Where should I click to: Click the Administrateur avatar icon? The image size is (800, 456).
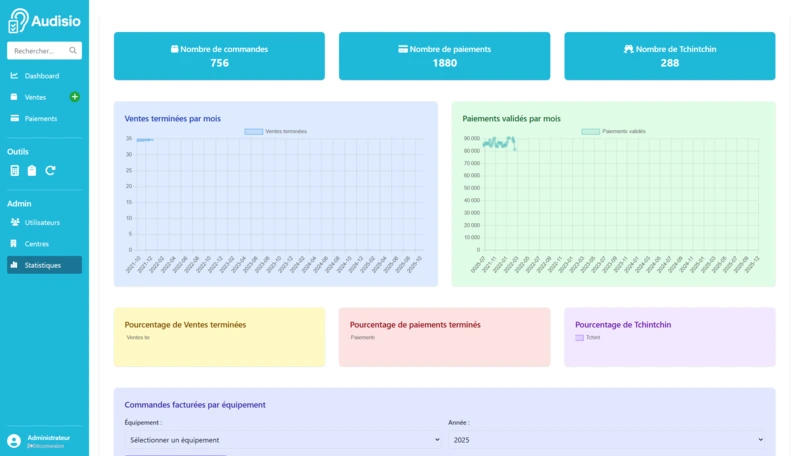pyautogui.click(x=14, y=441)
